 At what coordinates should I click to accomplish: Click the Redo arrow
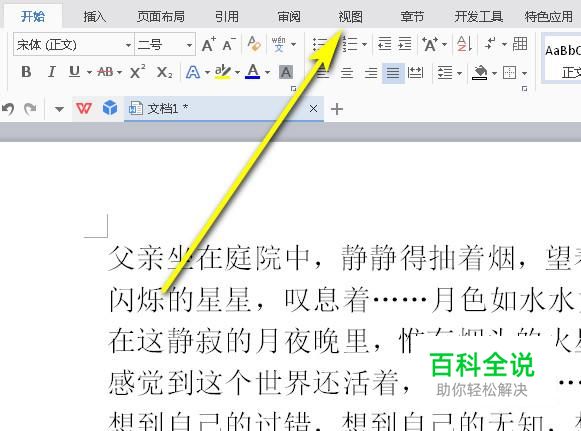(x=30, y=109)
